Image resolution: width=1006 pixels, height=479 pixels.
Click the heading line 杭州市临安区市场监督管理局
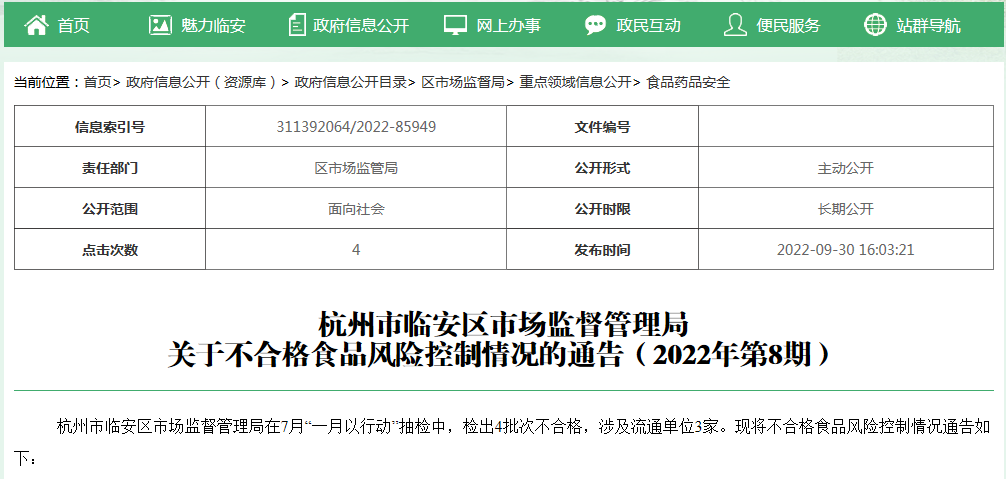[504, 325]
